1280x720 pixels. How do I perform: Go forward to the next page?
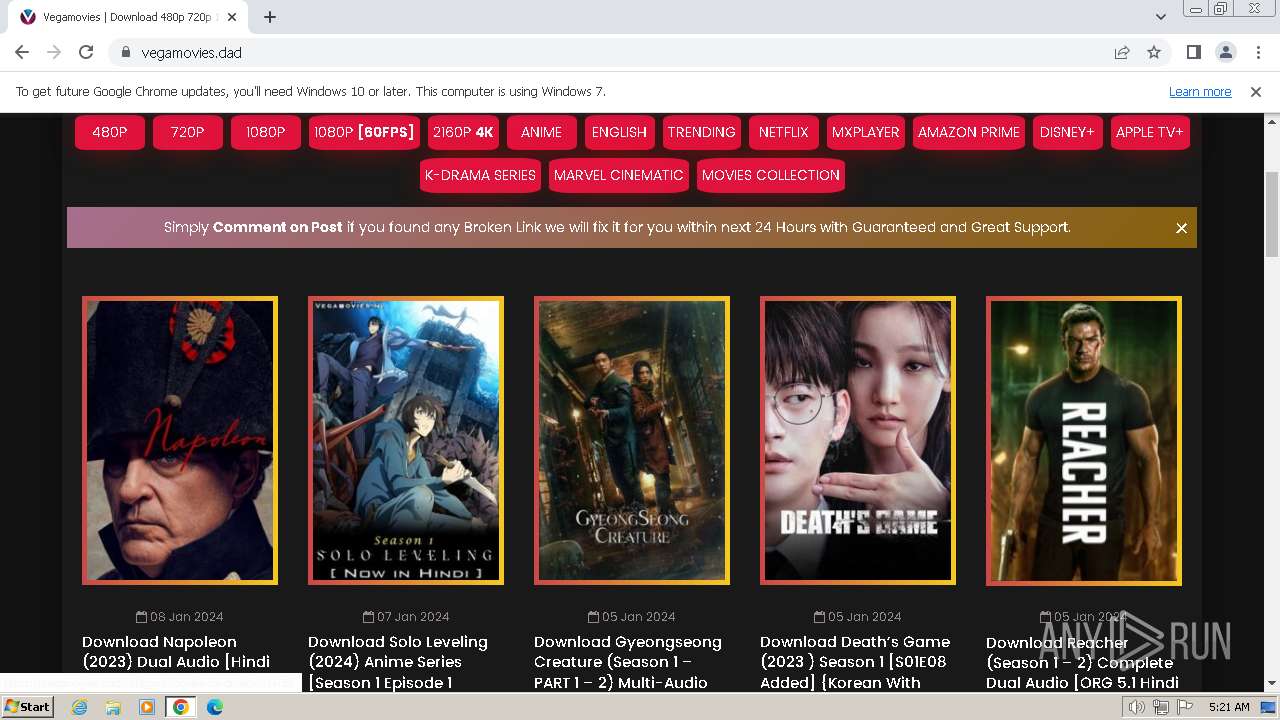coord(54,52)
